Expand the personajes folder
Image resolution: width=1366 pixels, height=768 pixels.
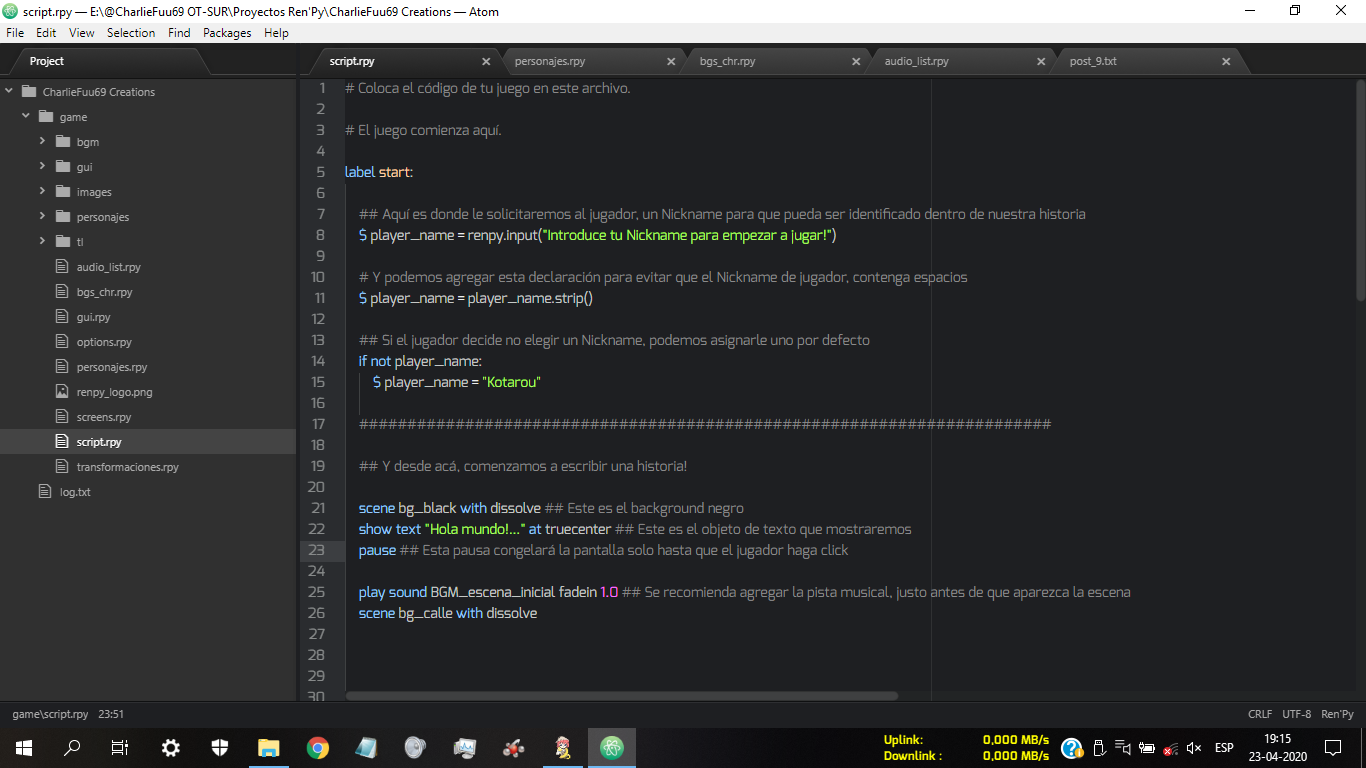click(x=43, y=217)
